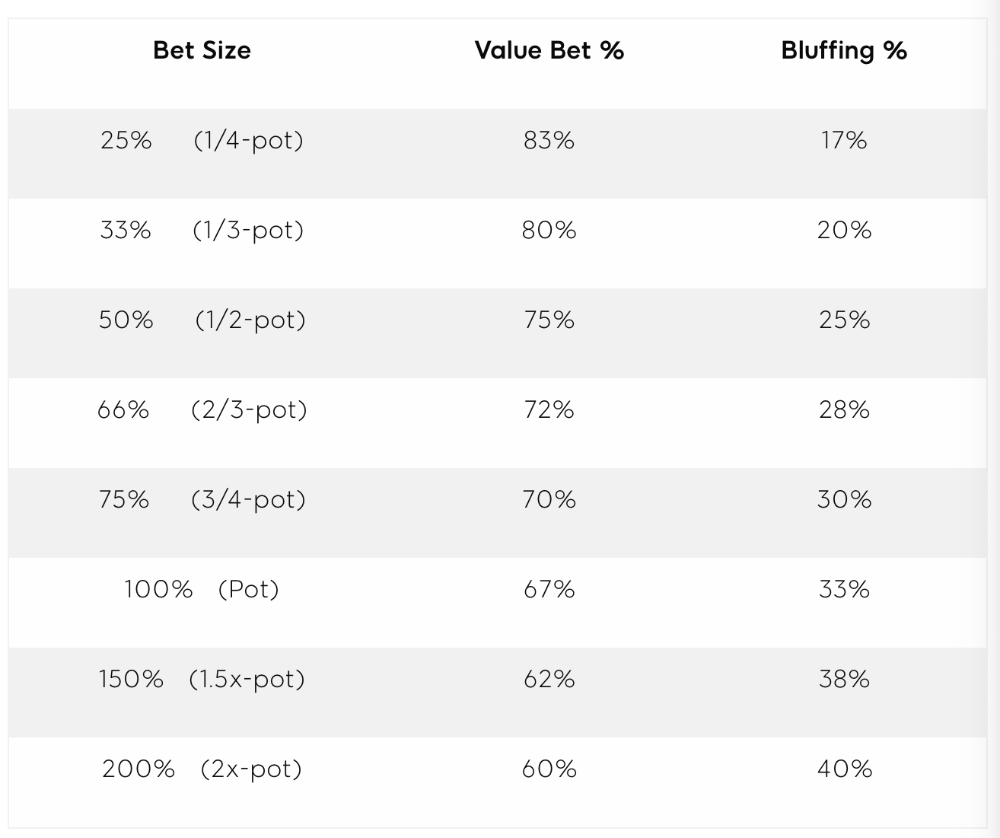Click the 17% bluffing cell
Viewport: 1000px width, 838px height.
[x=844, y=140]
